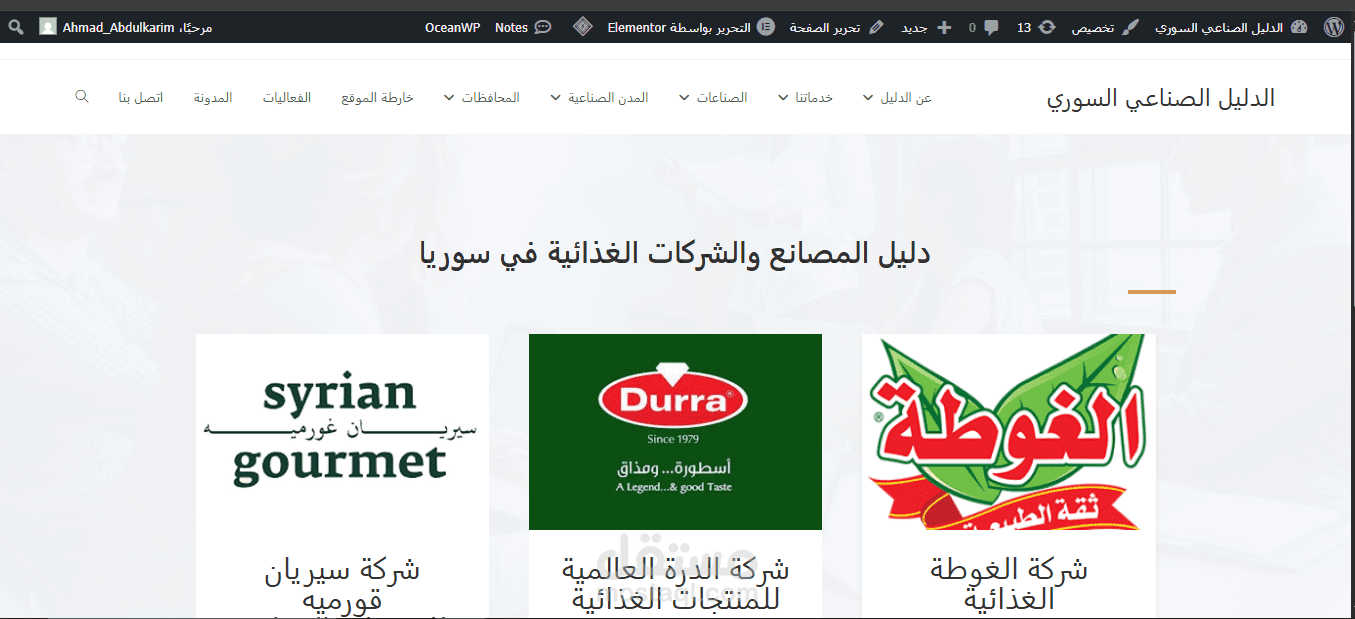Select the Customize paintbrush icon
This screenshot has height=619, width=1355.
(1130, 26)
